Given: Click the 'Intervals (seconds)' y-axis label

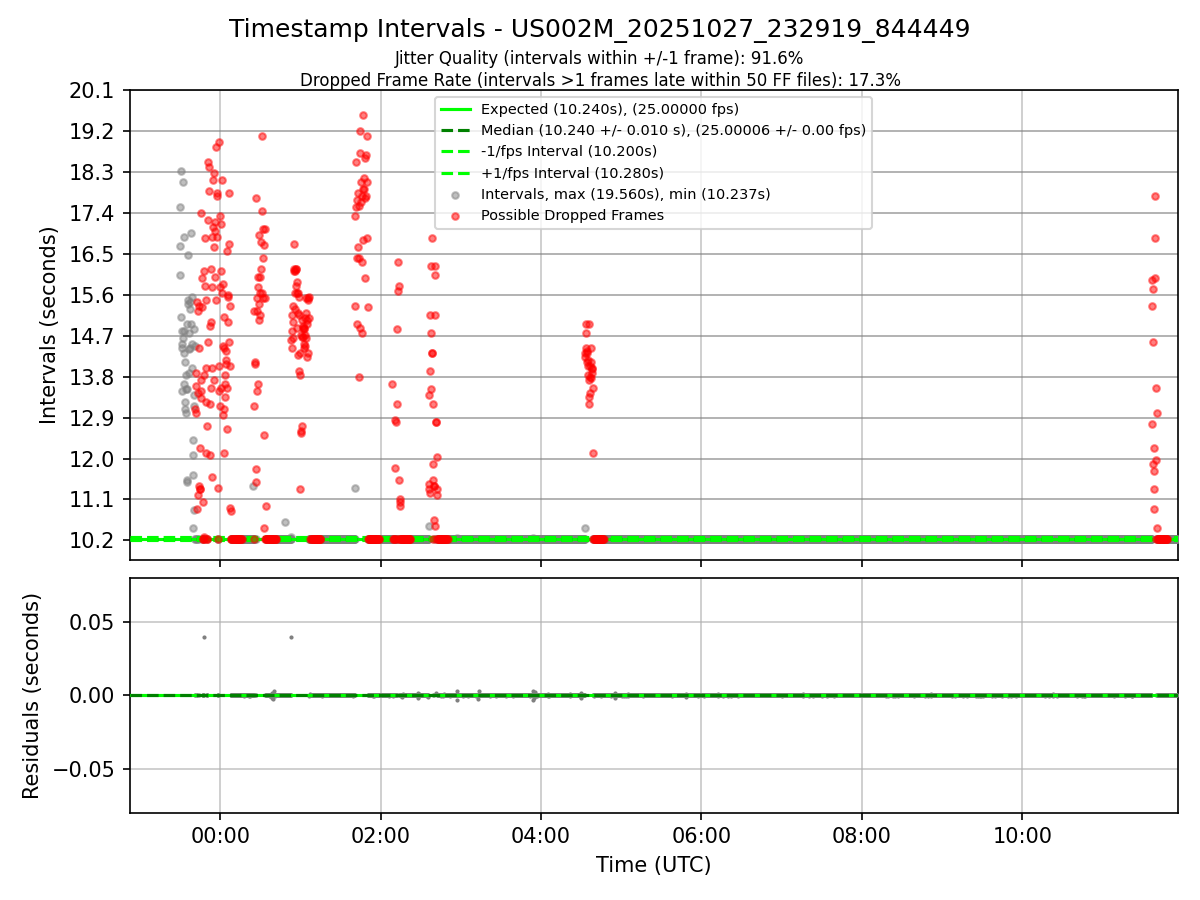Looking at the screenshot, I should [48, 325].
